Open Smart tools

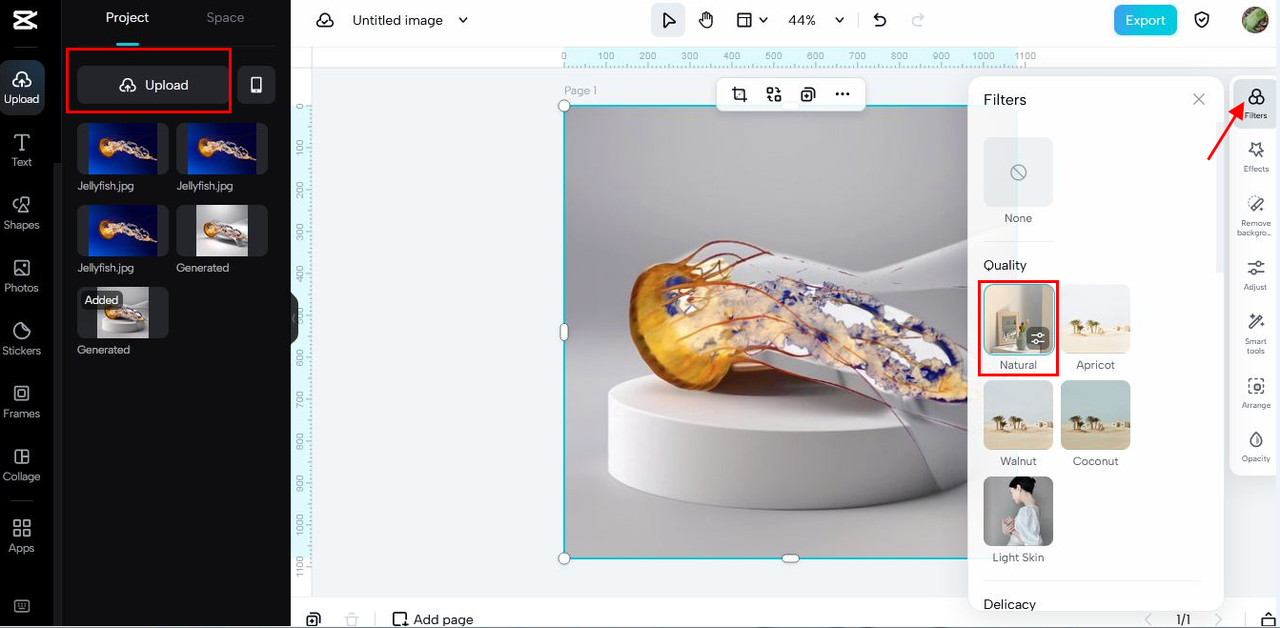tap(1256, 333)
